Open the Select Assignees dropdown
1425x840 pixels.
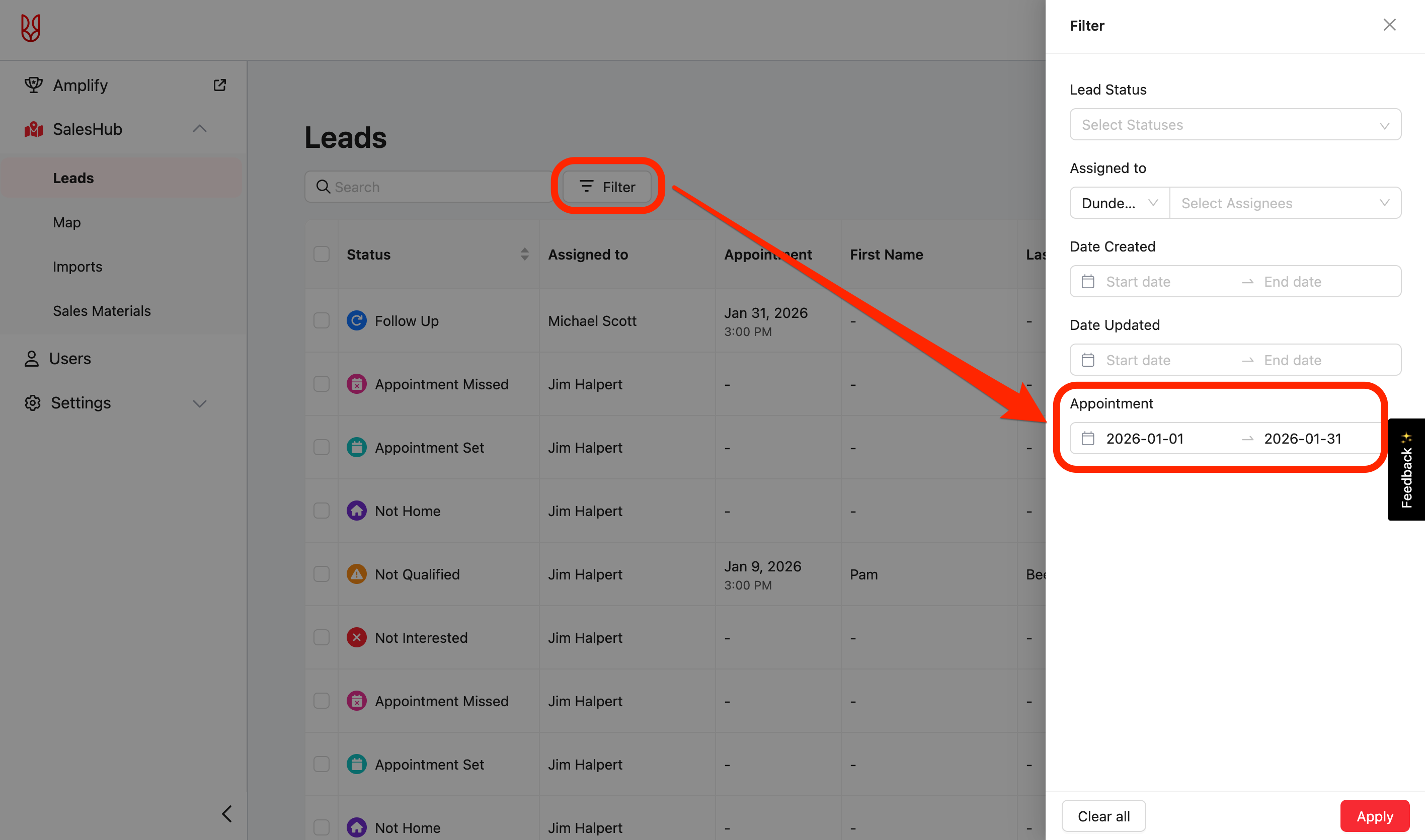[1285, 203]
